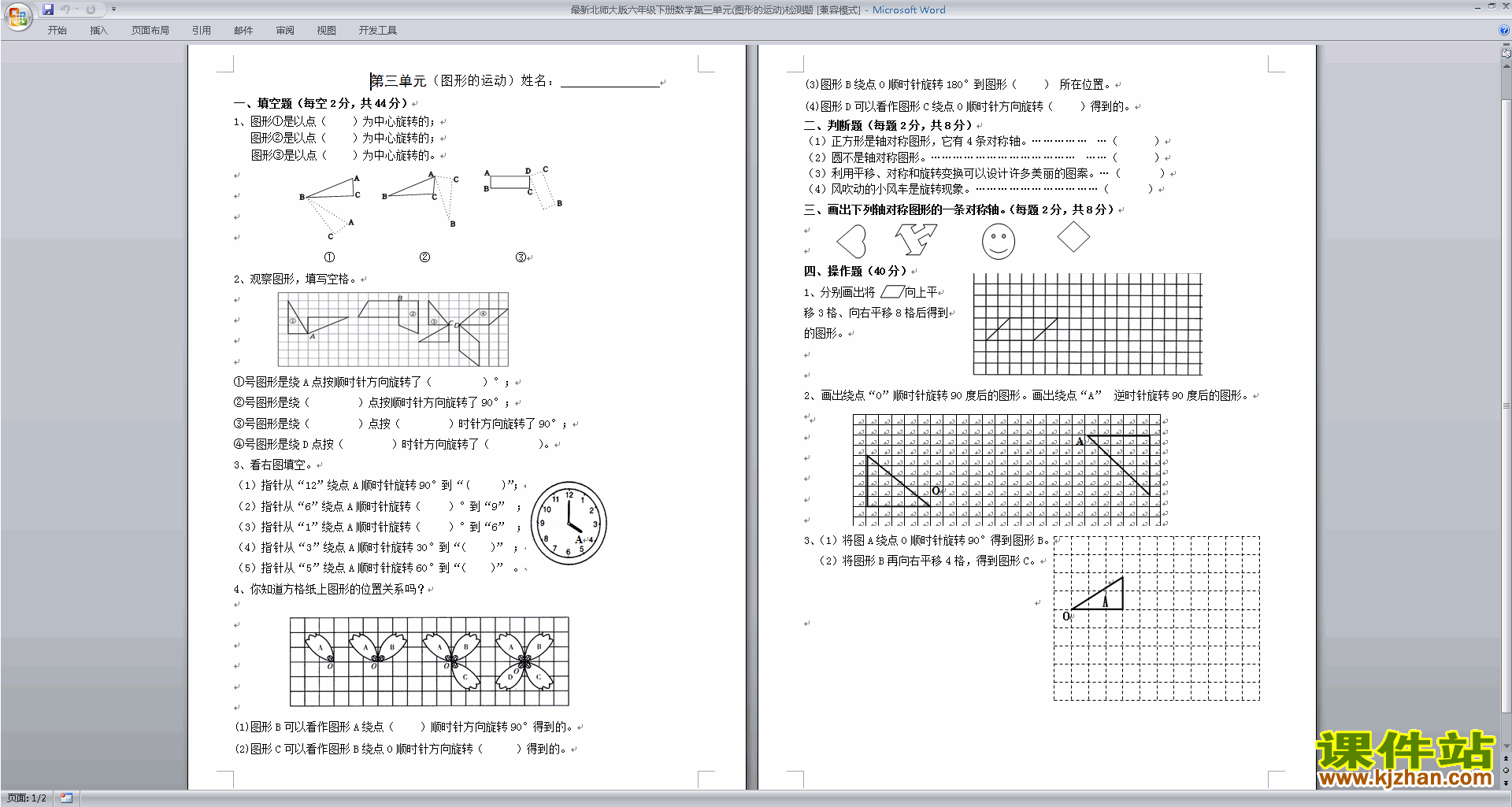Viewport: 1512px width, 807px height.
Task: Switch to the 页面布局 tab
Action: point(150,30)
